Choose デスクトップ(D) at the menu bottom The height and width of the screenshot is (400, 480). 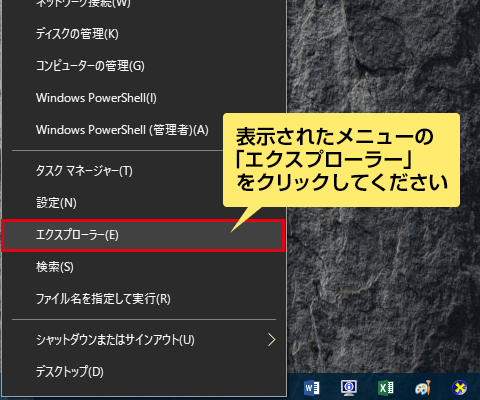point(144,372)
